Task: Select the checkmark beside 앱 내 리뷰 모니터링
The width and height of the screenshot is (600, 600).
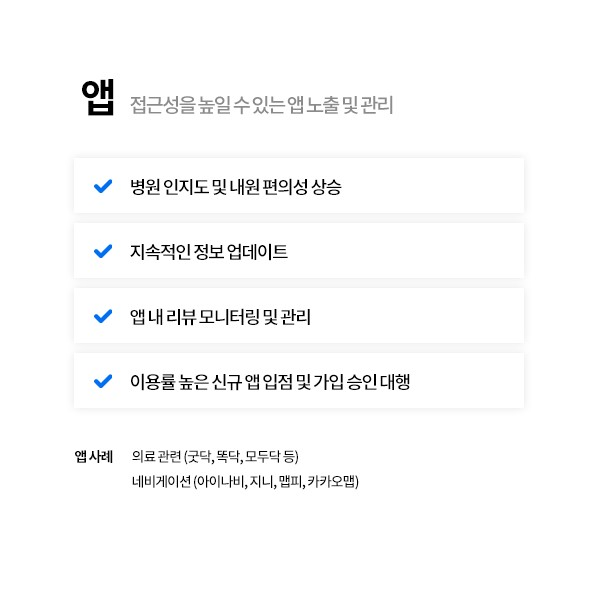Action: pyautogui.click(x=102, y=316)
